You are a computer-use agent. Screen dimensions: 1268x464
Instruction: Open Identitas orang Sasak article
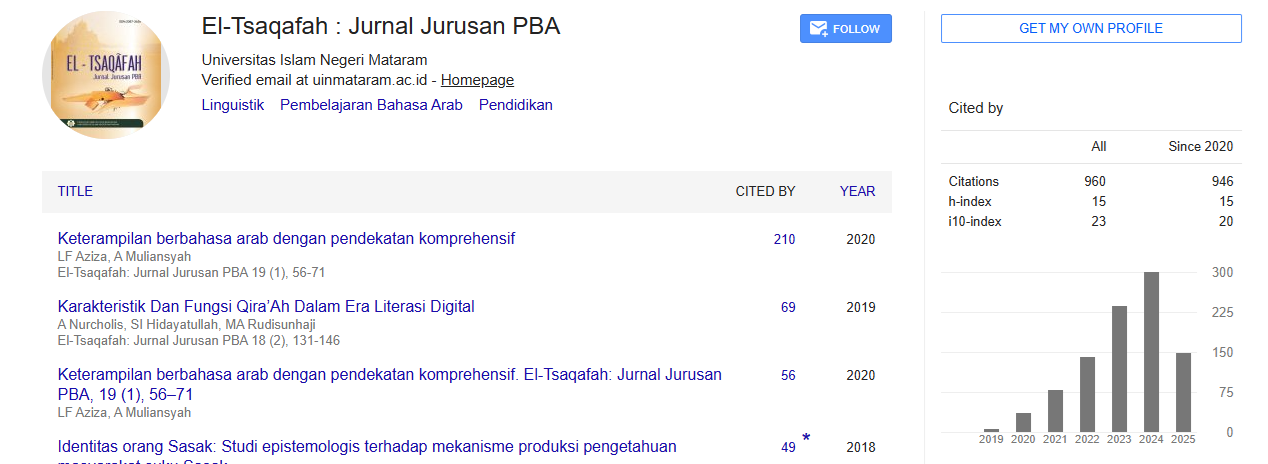tap(367, 446)
